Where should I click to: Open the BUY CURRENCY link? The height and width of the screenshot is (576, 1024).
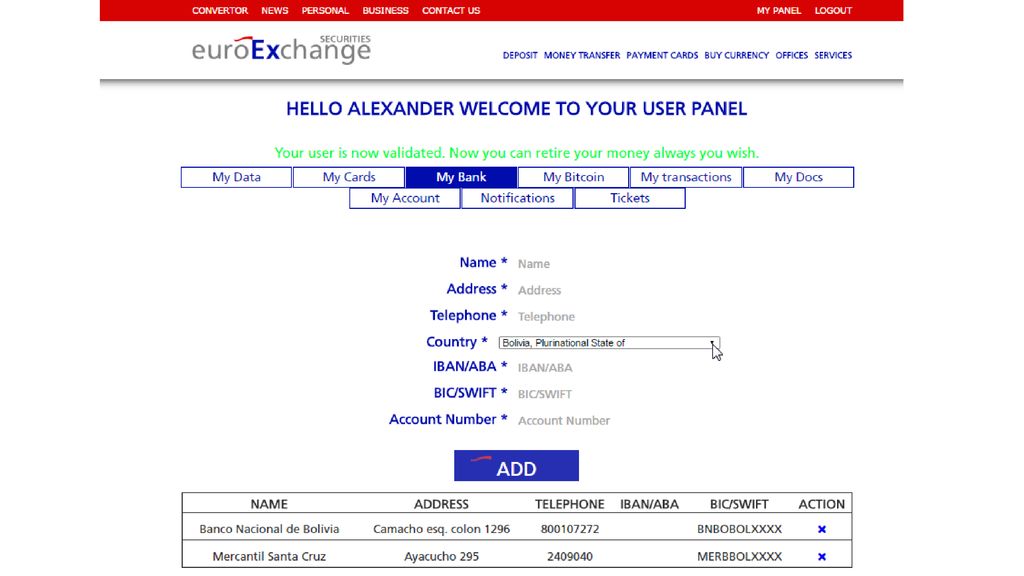[737, 56]
